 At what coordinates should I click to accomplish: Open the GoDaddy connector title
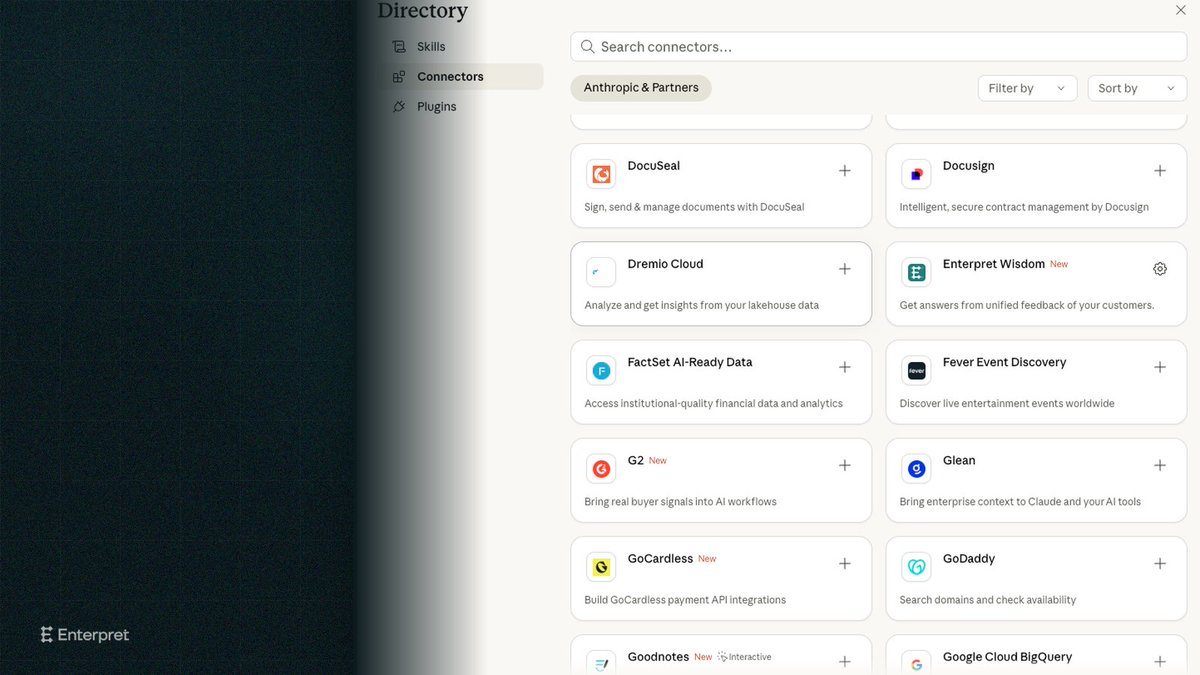coord(969,558)
